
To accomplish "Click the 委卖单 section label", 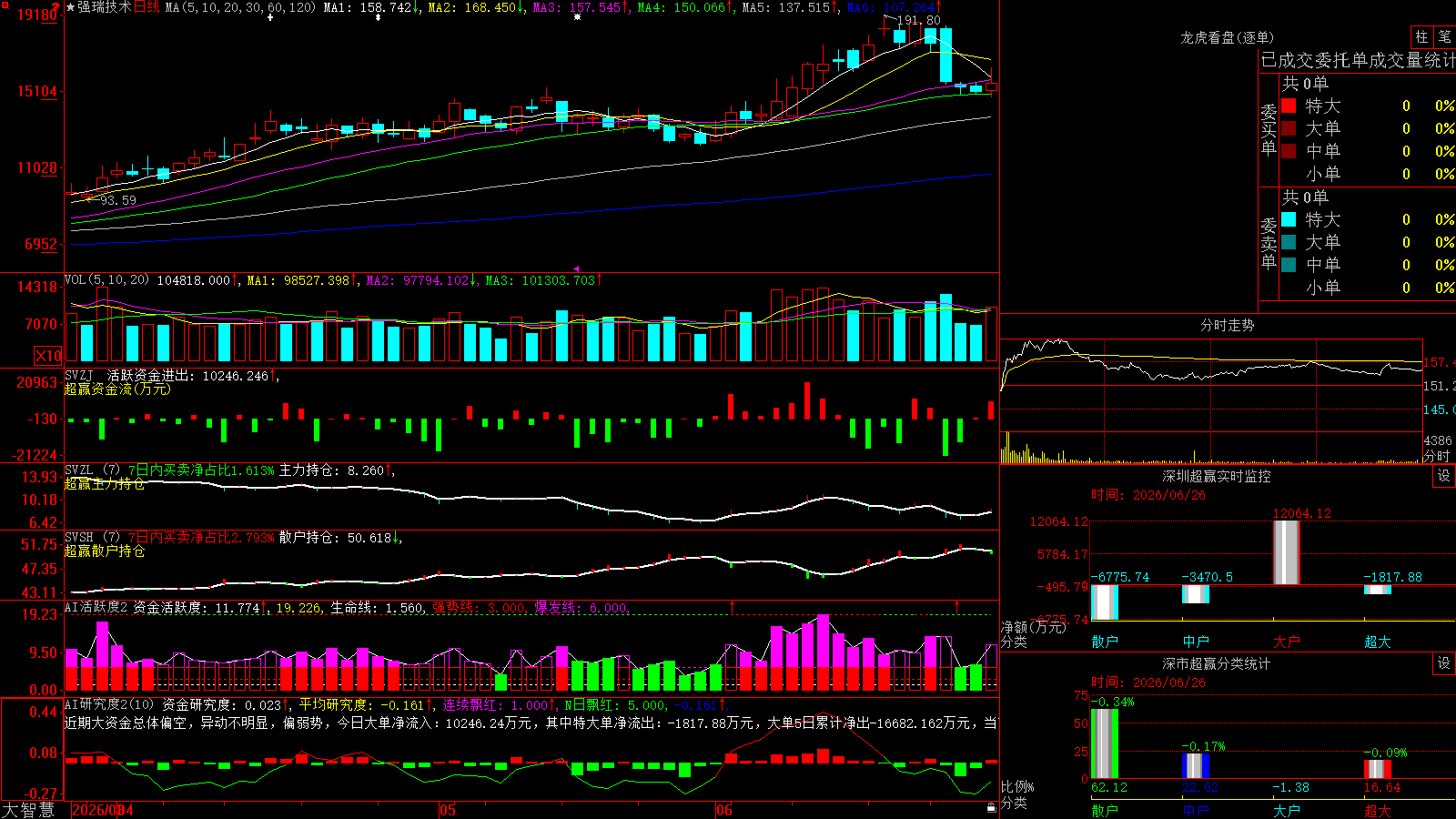I will [1269, 243].
